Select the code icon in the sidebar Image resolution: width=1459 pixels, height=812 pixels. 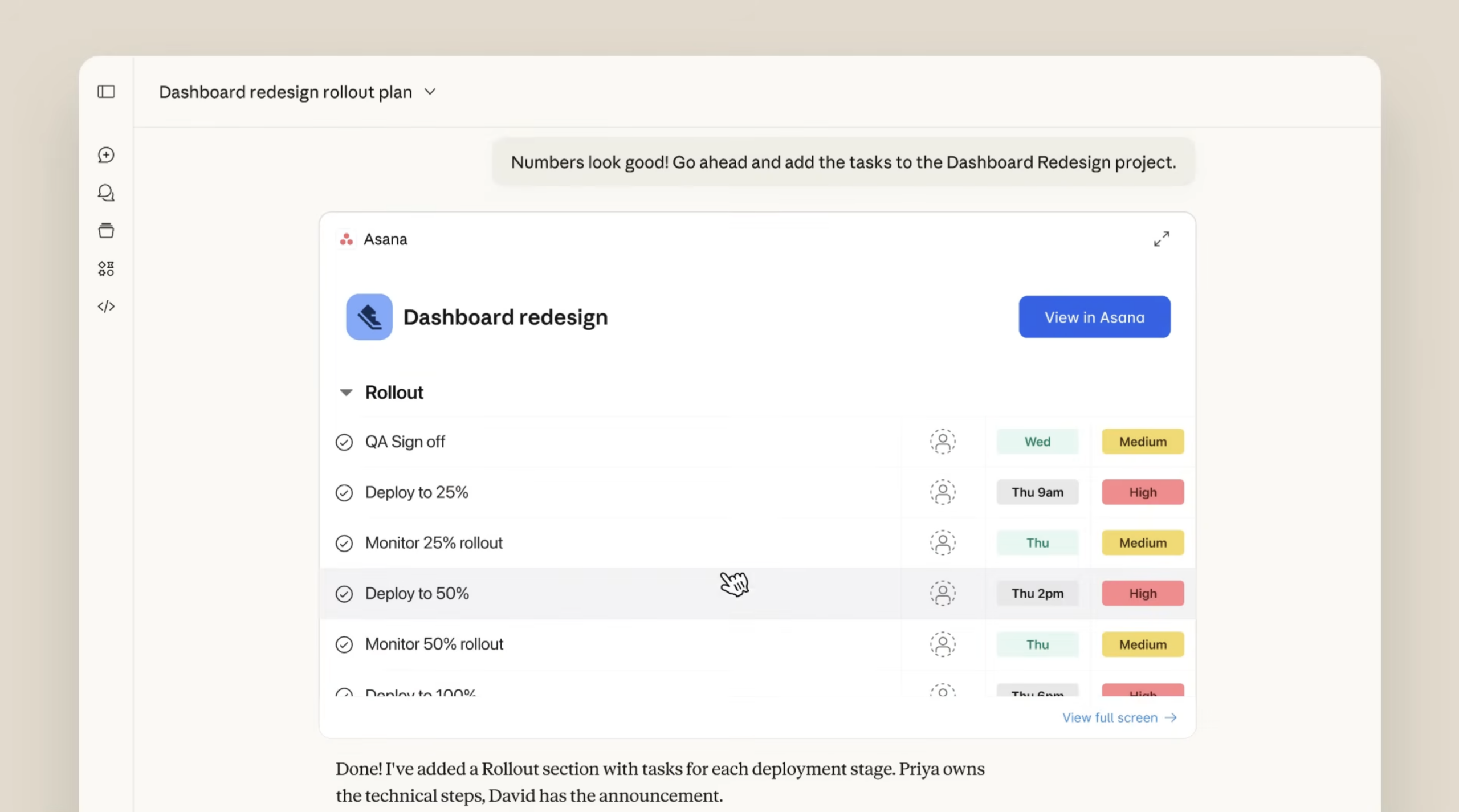[x=106, y=307]
